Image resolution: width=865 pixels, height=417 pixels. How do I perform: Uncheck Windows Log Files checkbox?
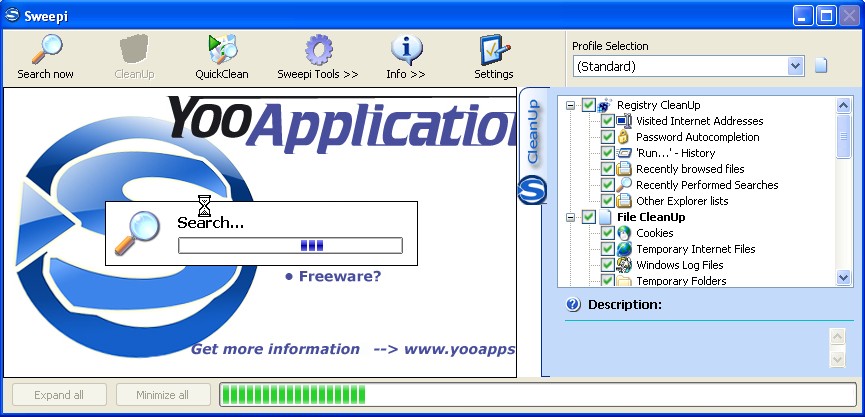pyautogui.click(x=607, y=265)
